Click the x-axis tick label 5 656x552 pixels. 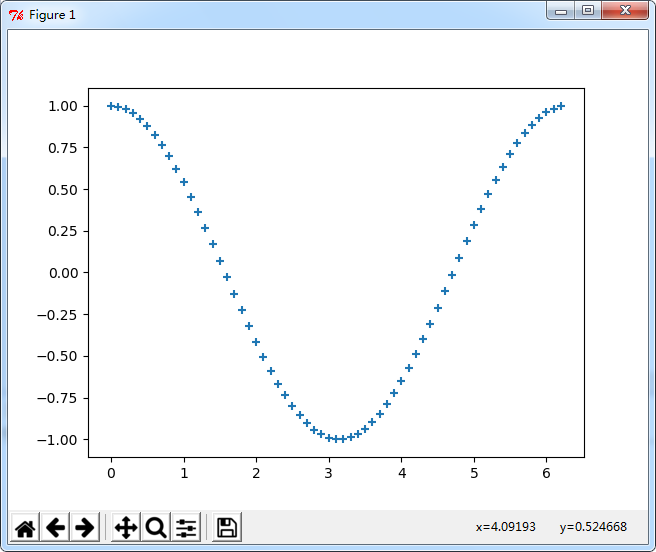pyautogui.click(x=474, y=473)
